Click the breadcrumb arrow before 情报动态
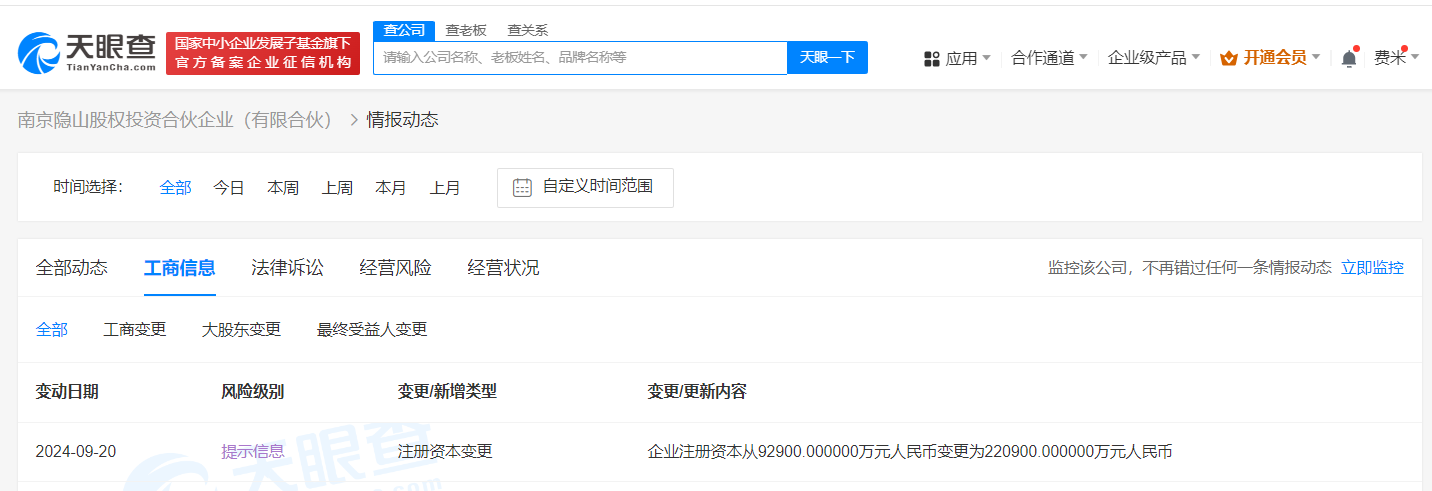Image resolution: width=1432 pixels, height=491 pixels. point(353,120)
